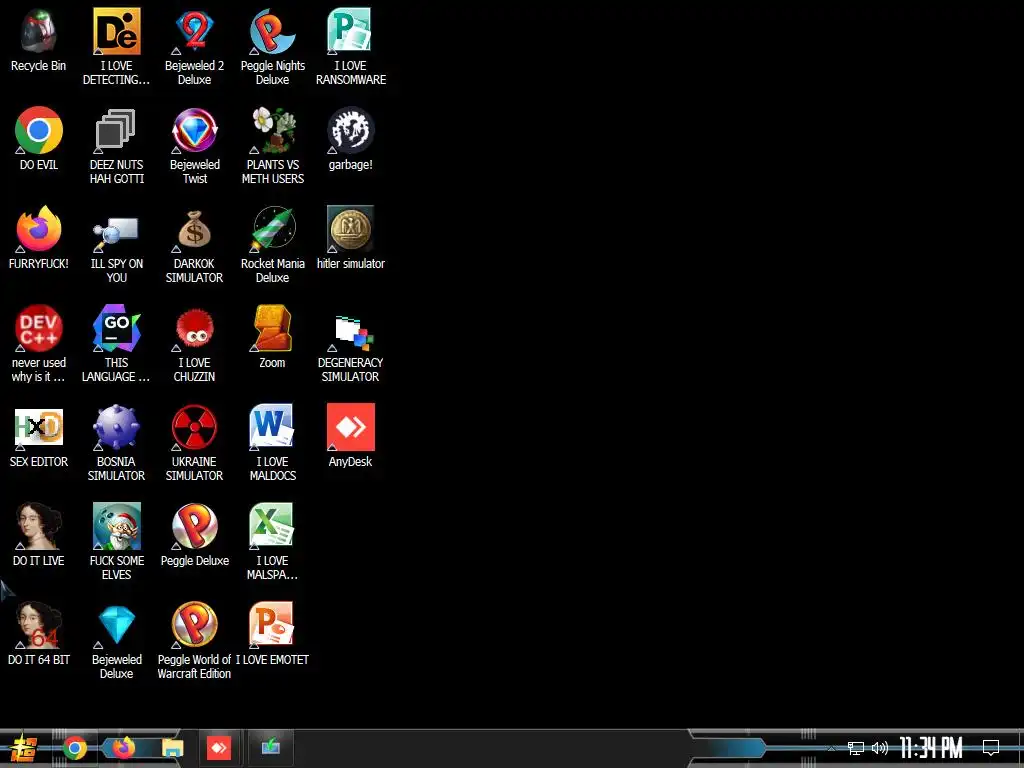Open the 'PLANTS VS' flower-icon game shortcut
Image resolution: width=1024 pixels, height=768 pixels.
pos(272,146)
